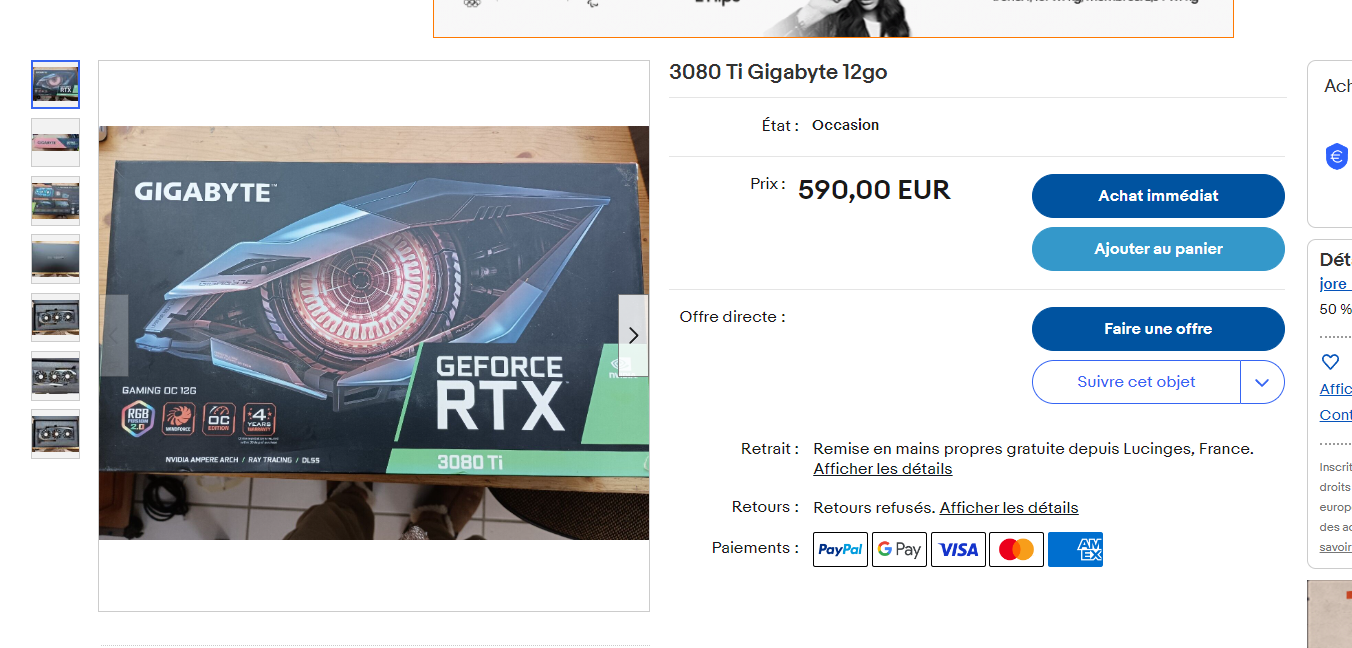Click the Achat immédiat button
The width and height of the screenshot is (1352, 648).
[1158, 196]
